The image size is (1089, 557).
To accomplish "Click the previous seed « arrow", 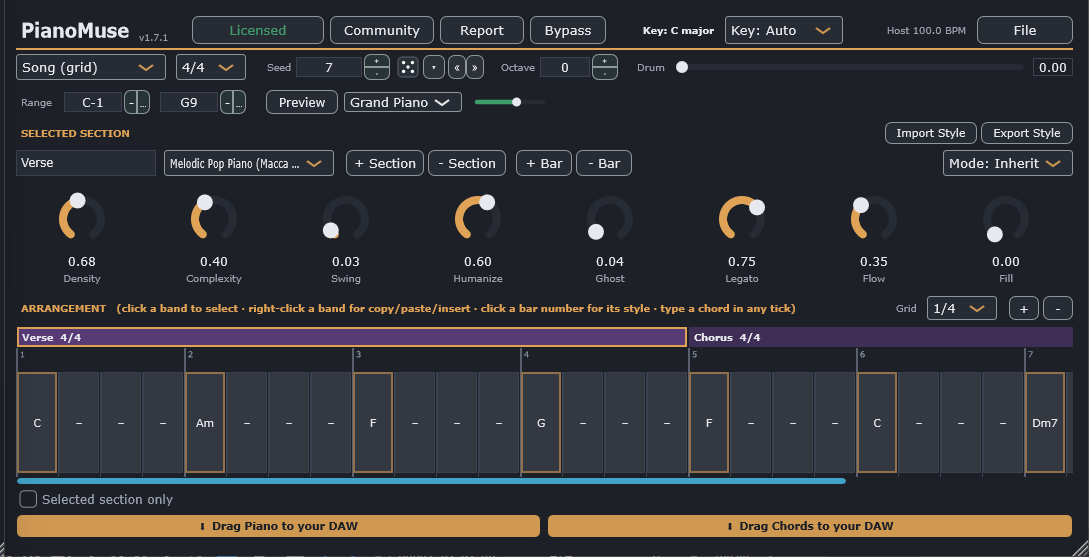I will (456, 67).
